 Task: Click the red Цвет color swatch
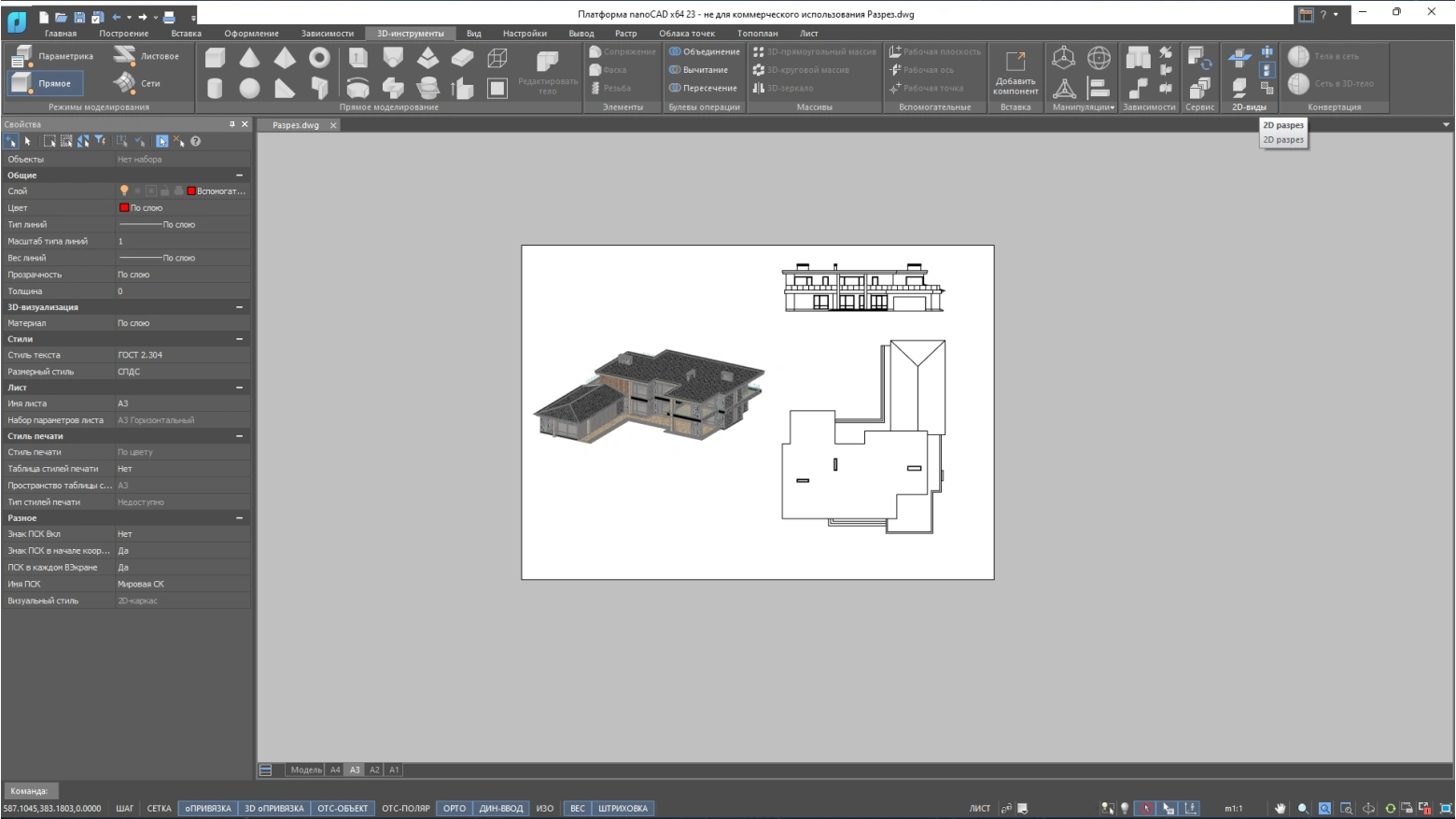coord(124,208)
